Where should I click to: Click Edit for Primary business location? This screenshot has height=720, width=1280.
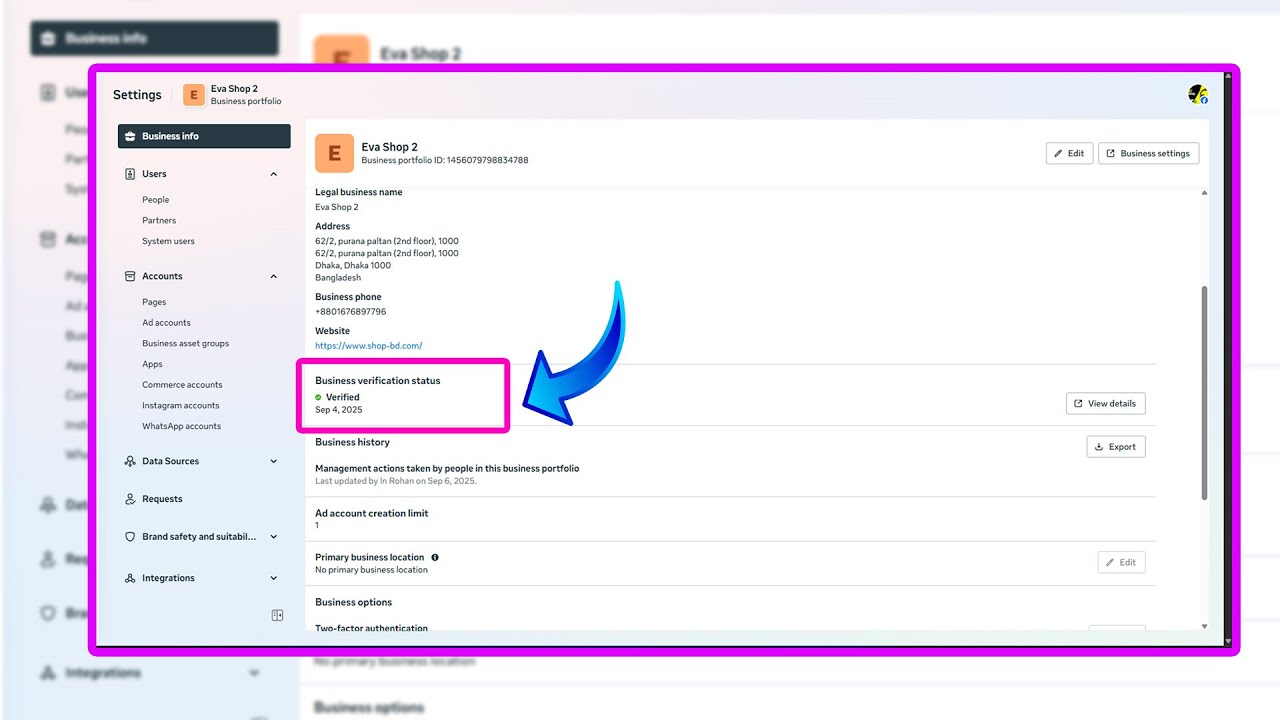tap(1121, 562)
